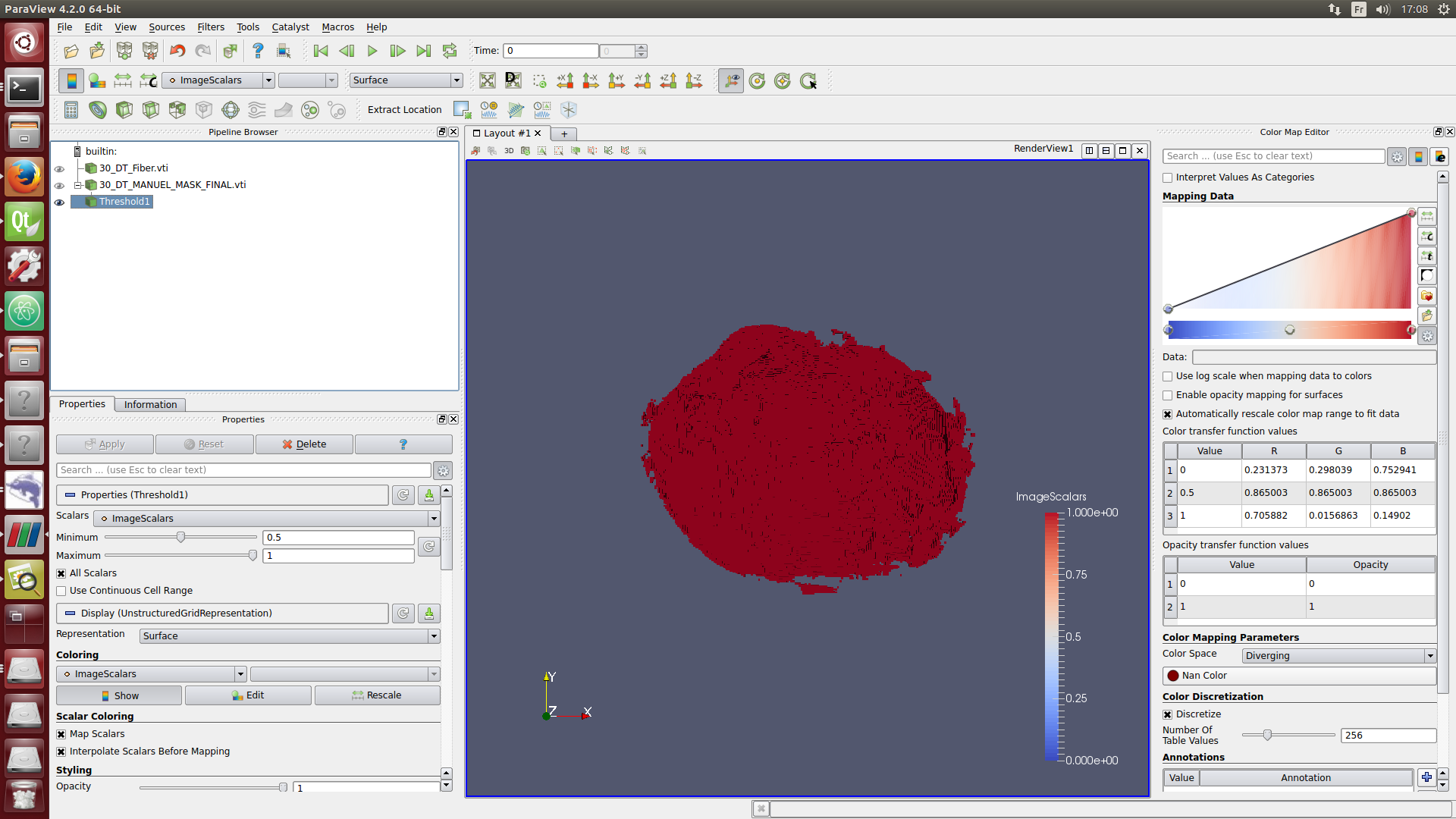Viewport: 1456px width, 819px height.
Task: Enable Use Continuous Cell Range
Action: click(x=61, y=591)
